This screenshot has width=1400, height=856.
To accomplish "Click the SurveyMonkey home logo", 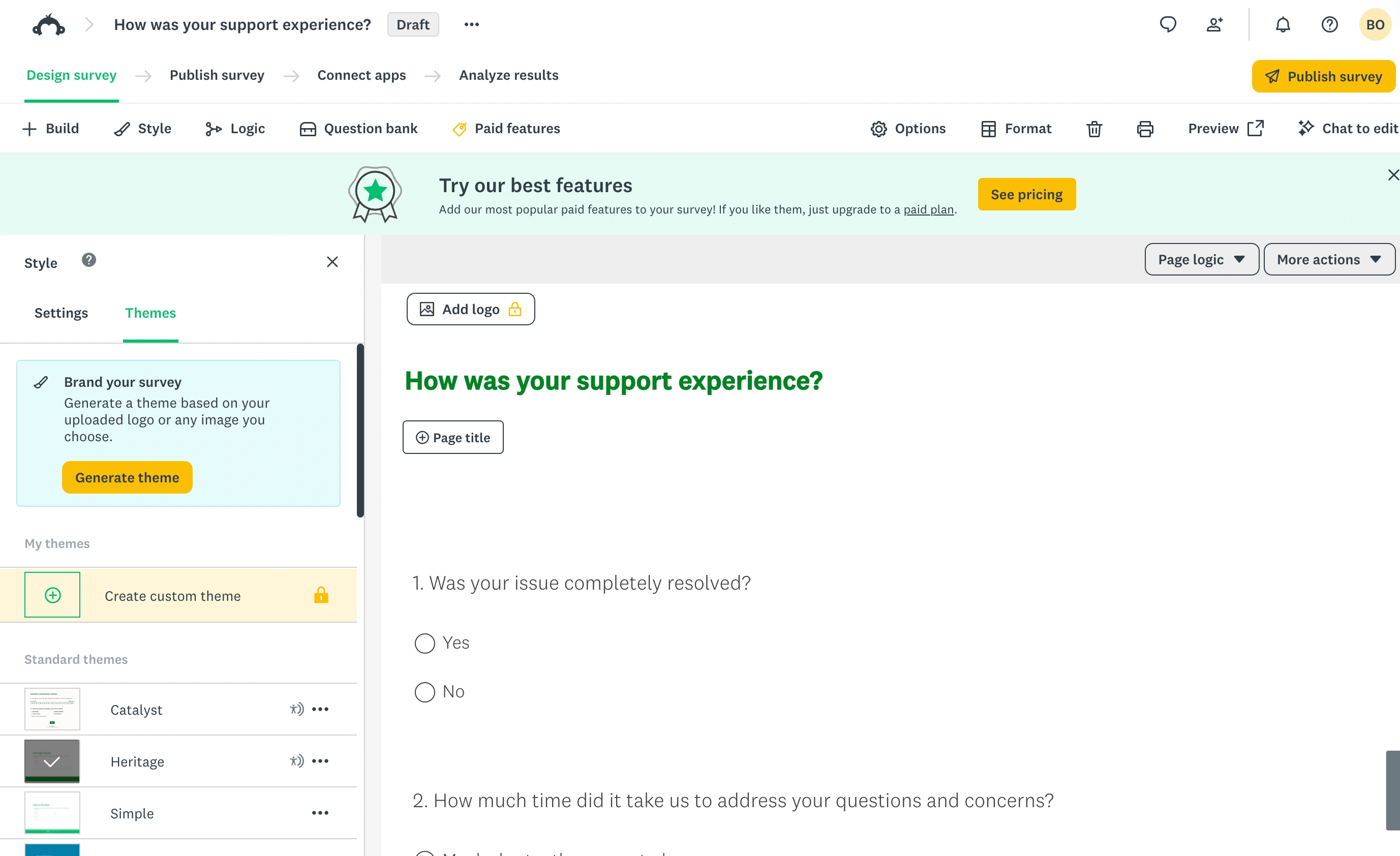I will coord(49,25).
